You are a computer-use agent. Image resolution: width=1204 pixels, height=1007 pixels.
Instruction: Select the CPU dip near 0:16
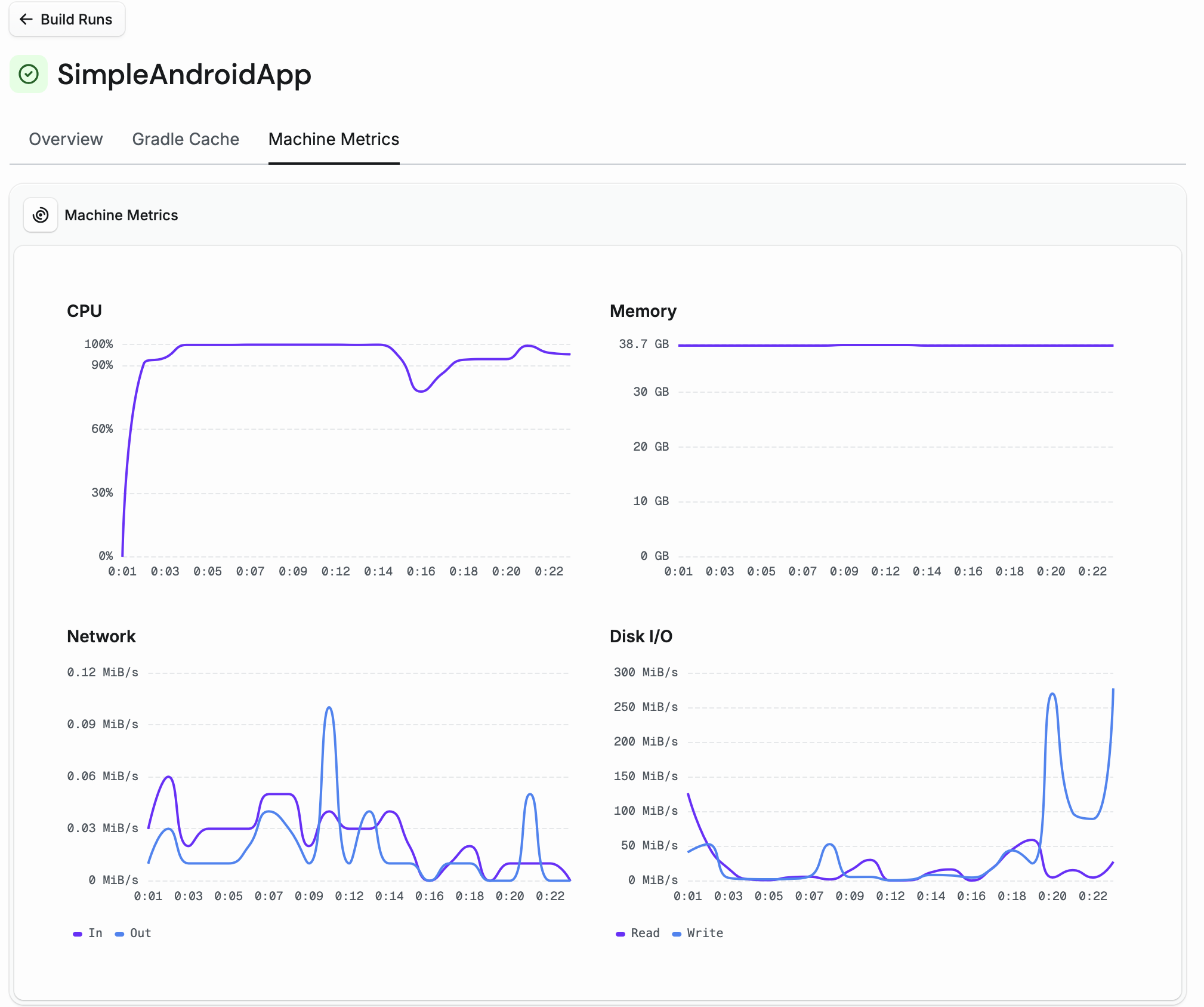(421, 390)
